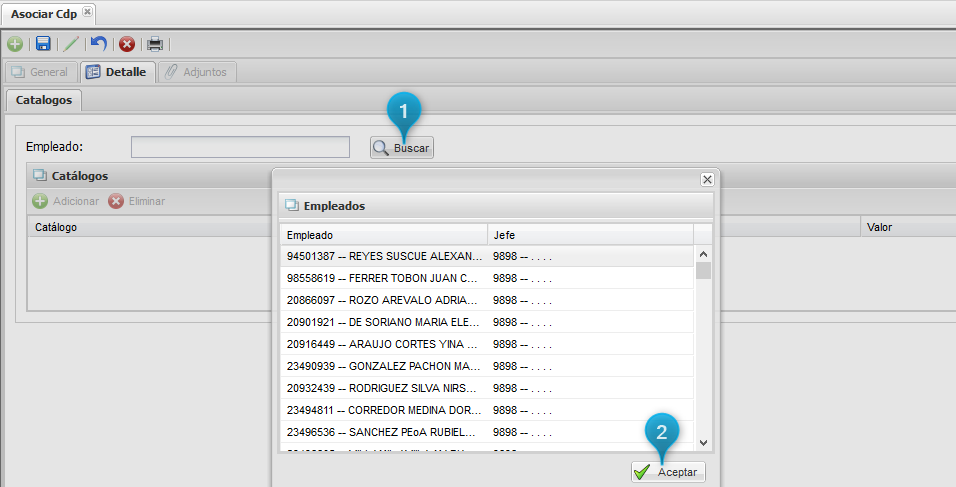Close the Empleados popup window
956x487 pixels.
tap(707, 179)
